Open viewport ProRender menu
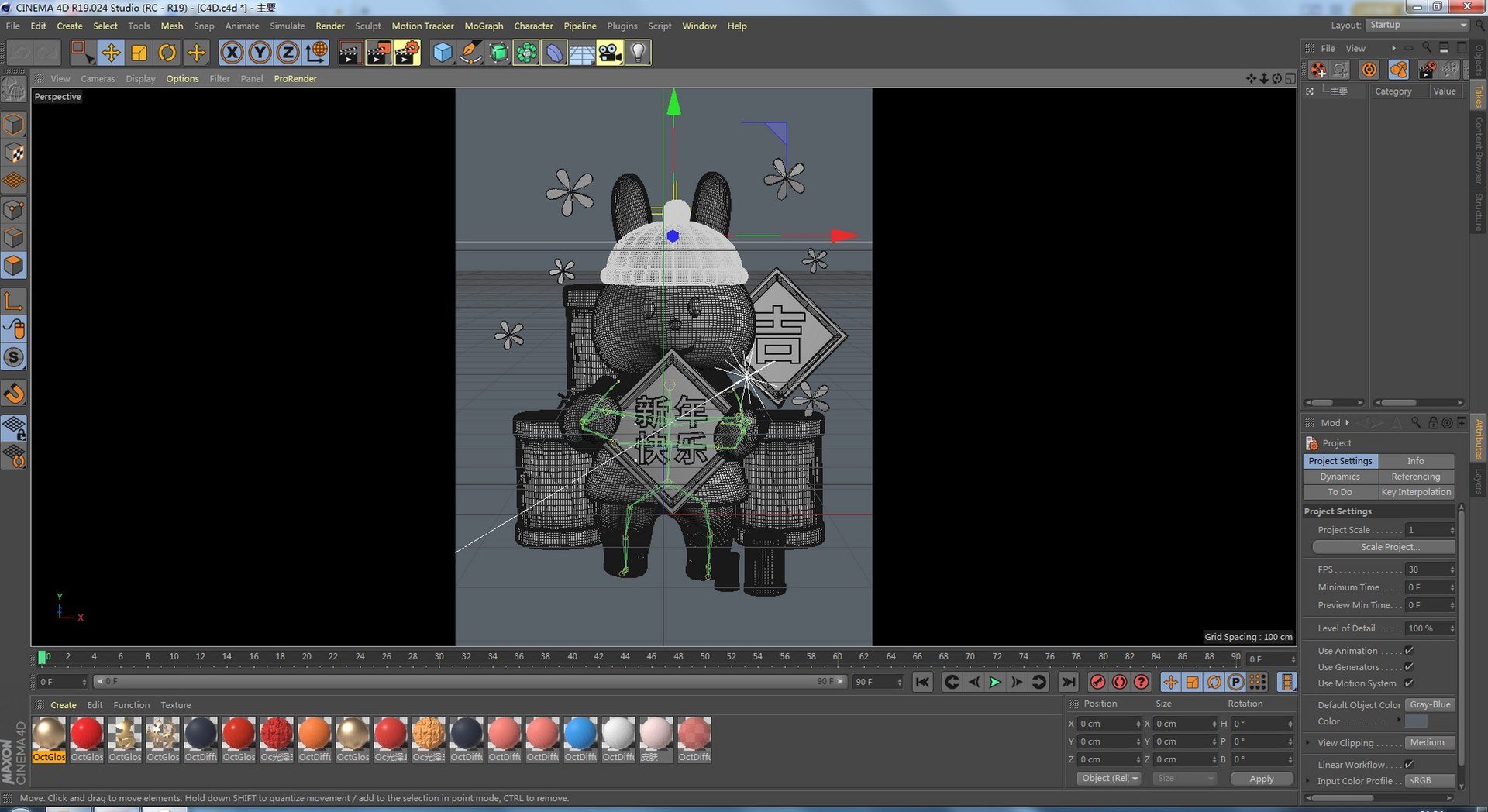 click(x=295, y=79)
